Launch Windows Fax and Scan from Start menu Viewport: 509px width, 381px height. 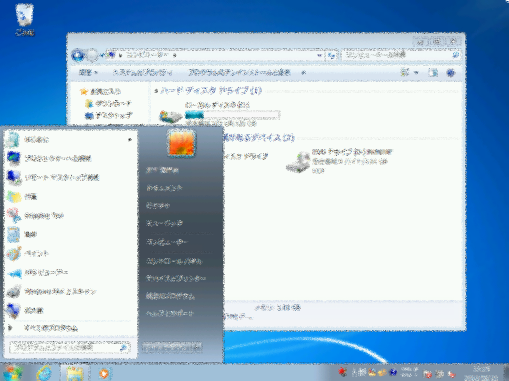[x=70, y=292]
